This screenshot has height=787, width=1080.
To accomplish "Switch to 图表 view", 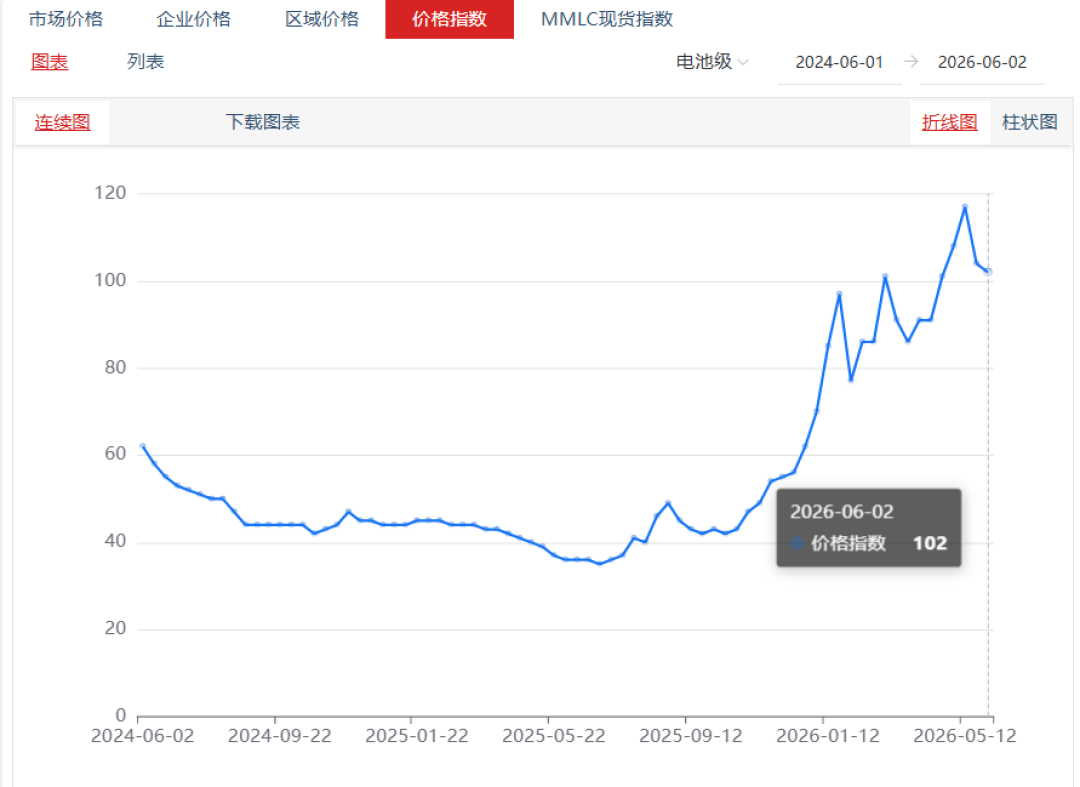I will (x=50, y=62).
